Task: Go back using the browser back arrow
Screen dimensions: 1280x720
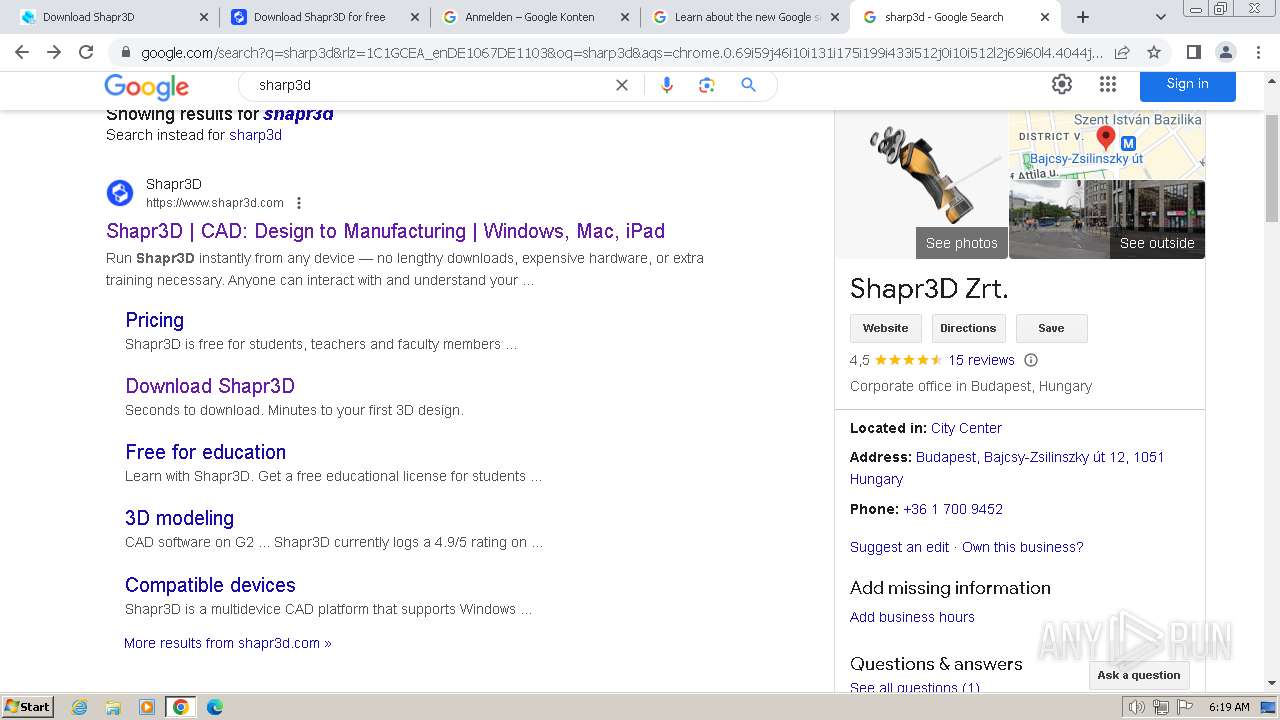Action: coord(22,52)
